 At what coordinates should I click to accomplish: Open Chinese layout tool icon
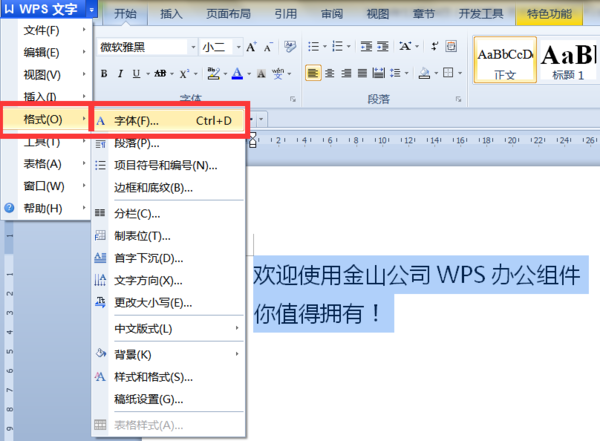405,46
